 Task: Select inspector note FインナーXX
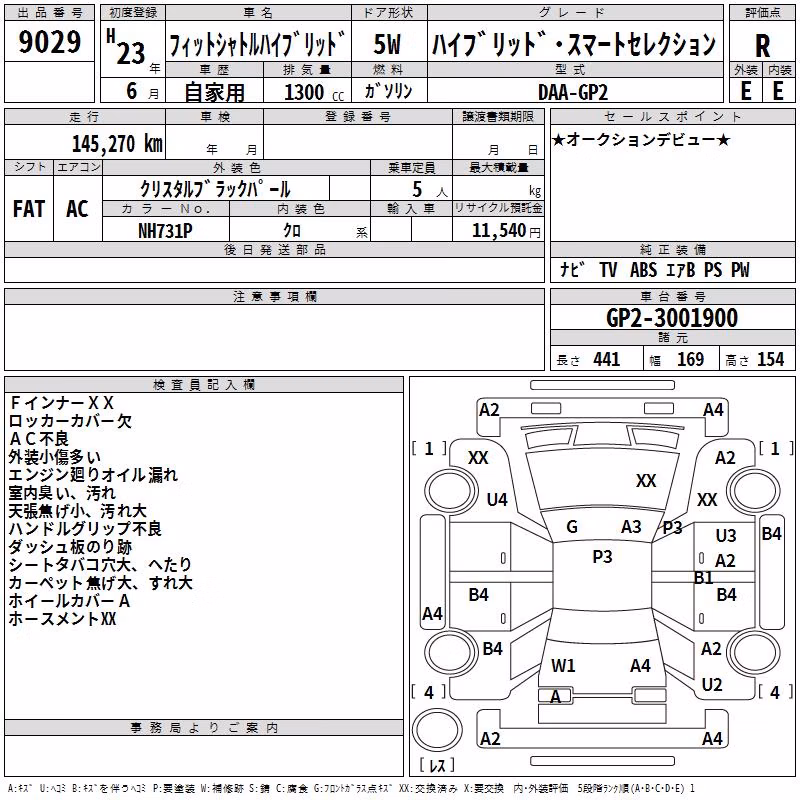pyautogui.click(x=61, y=403)
